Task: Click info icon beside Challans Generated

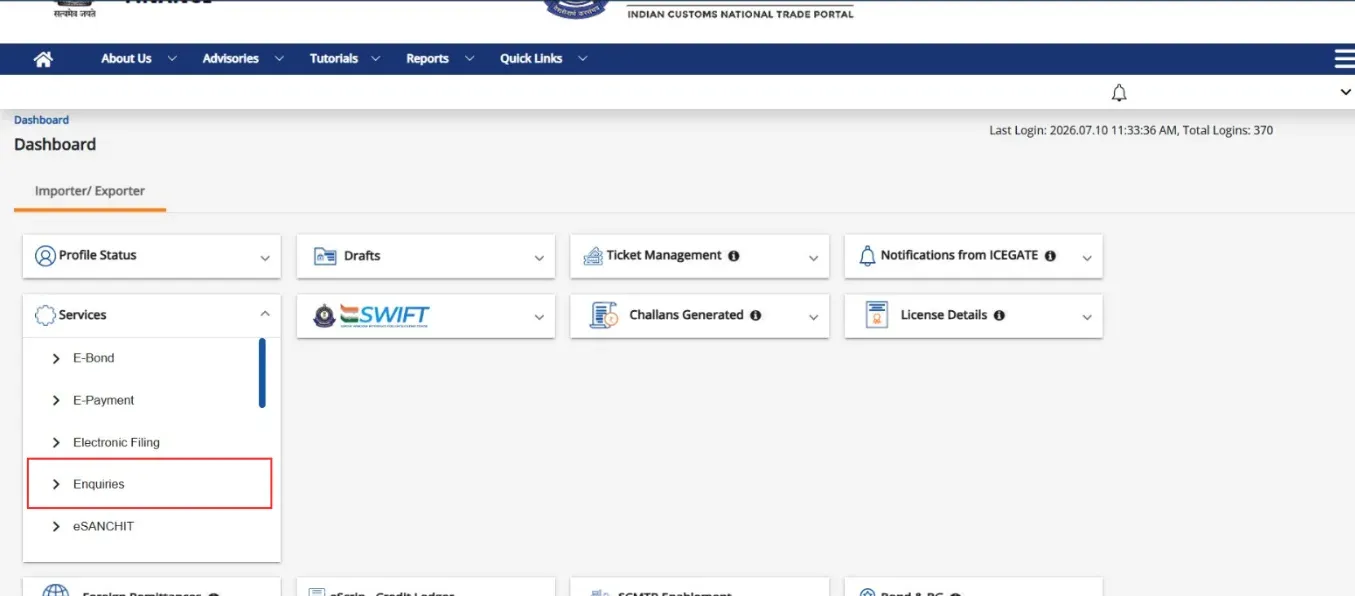Action: (755, 315)
